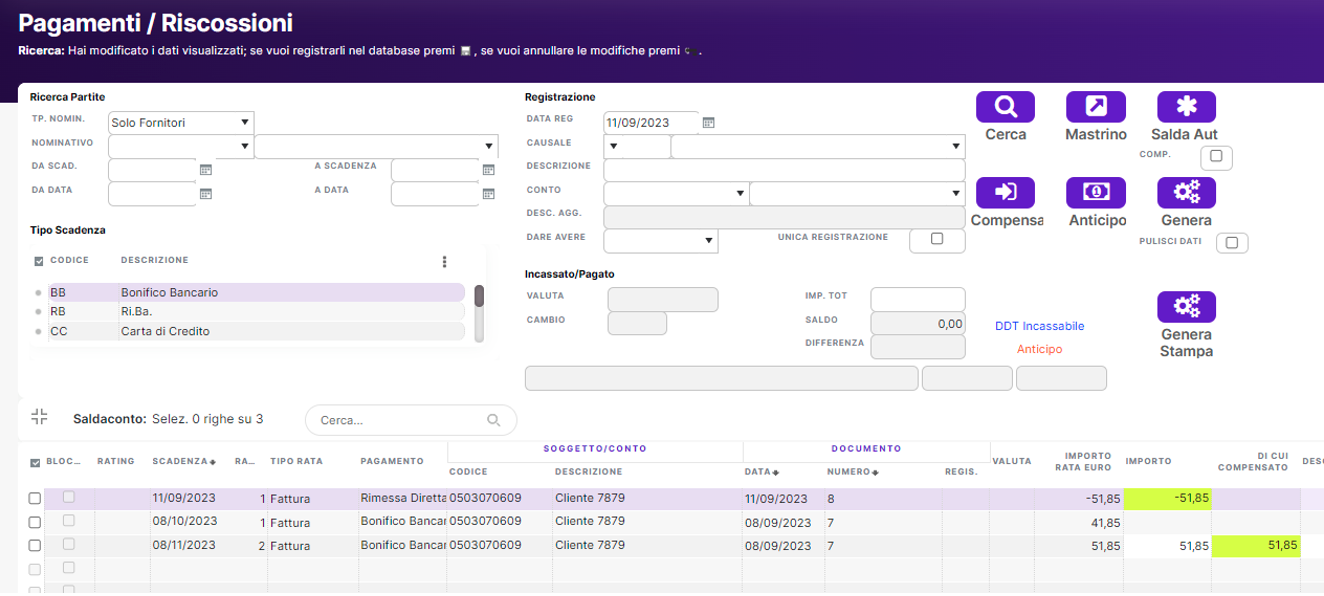This screenshot has width=1324, height=596.
Task: Click the Salda Aut asterisk button
Action: click(1186, 107)
